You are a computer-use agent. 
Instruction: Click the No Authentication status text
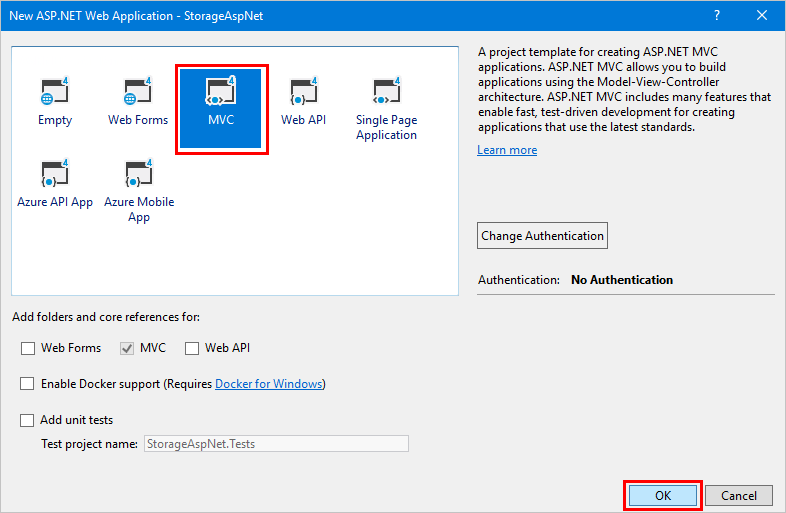coord(622,280)
